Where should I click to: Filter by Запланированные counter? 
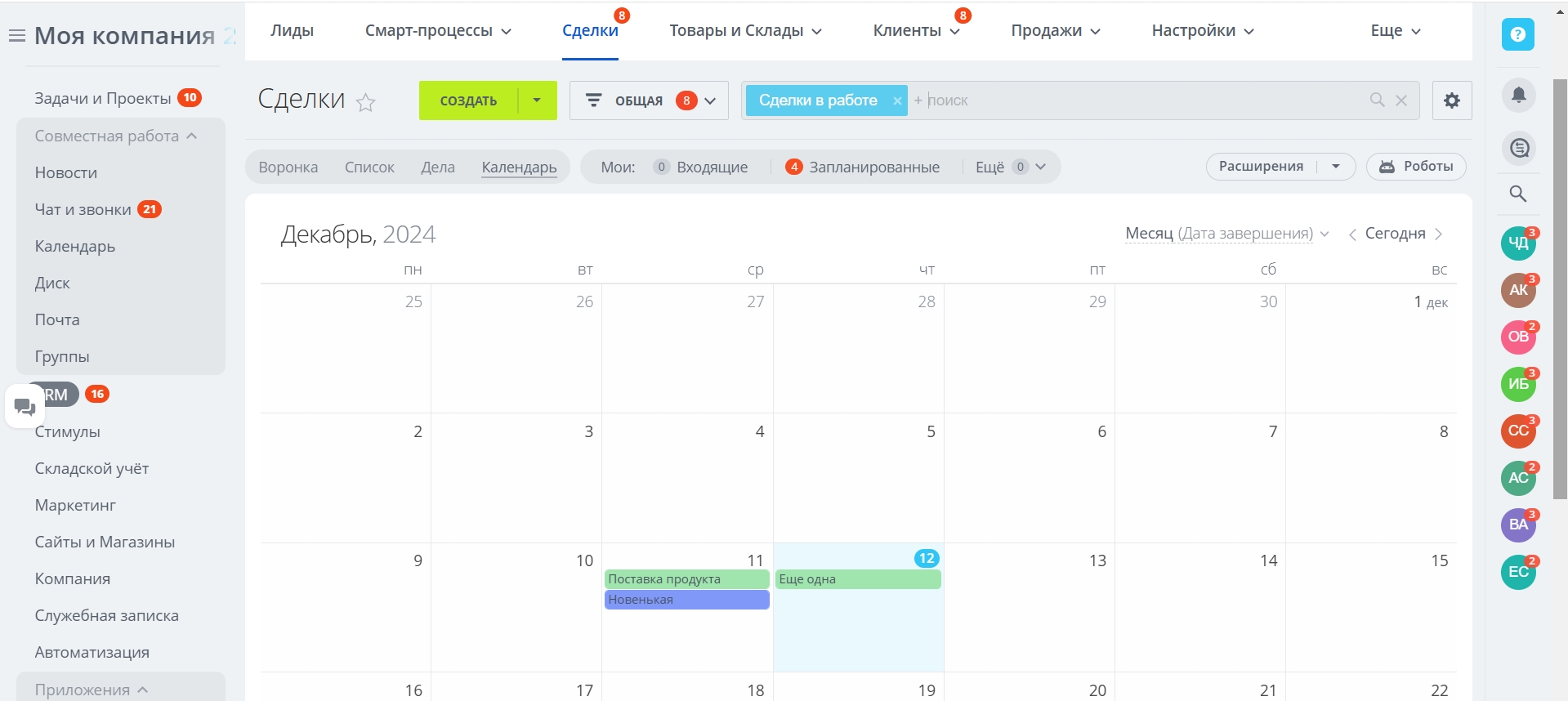(x=863, y=167)
